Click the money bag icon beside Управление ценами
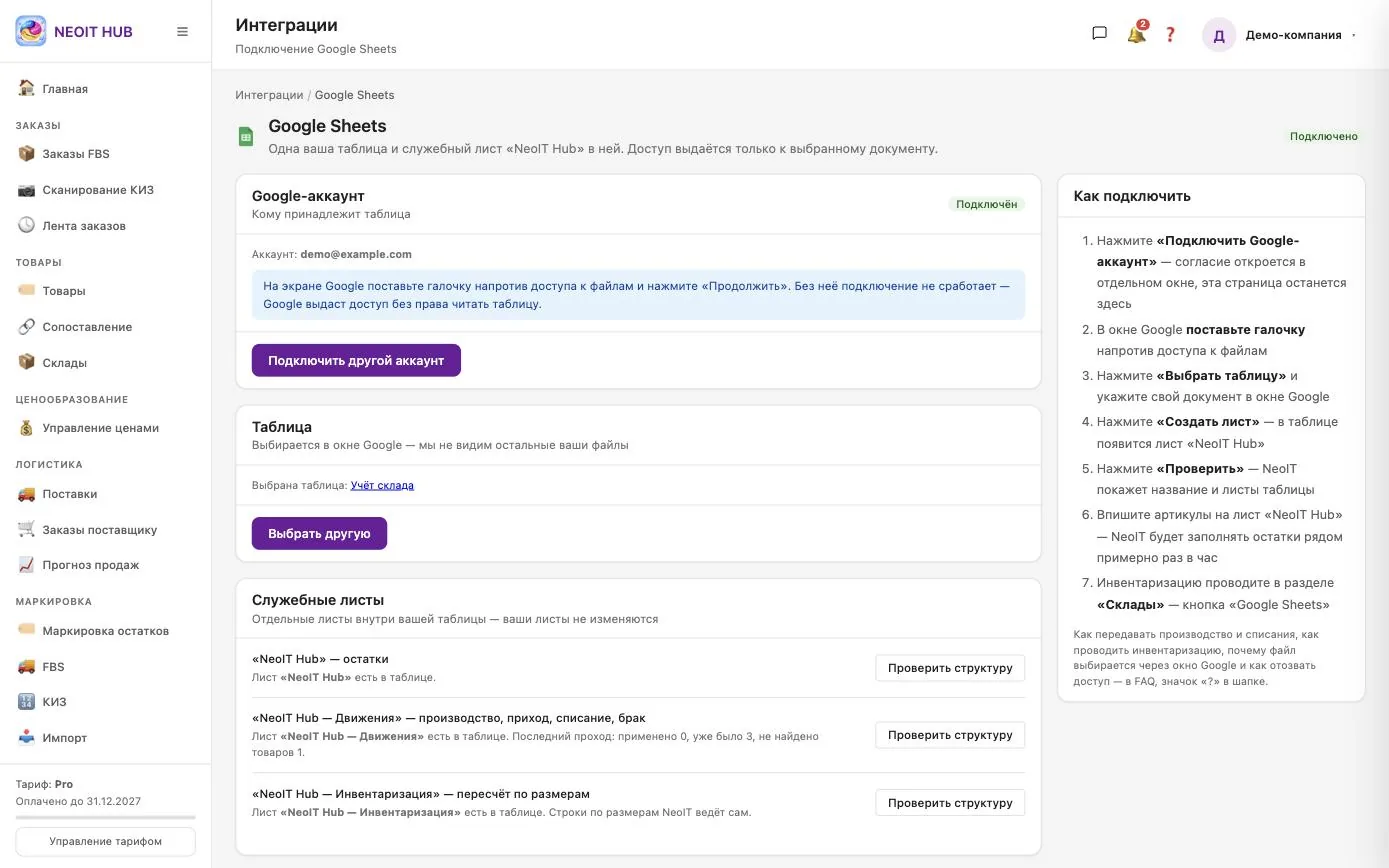1389x868 pixels. (27, 427)
